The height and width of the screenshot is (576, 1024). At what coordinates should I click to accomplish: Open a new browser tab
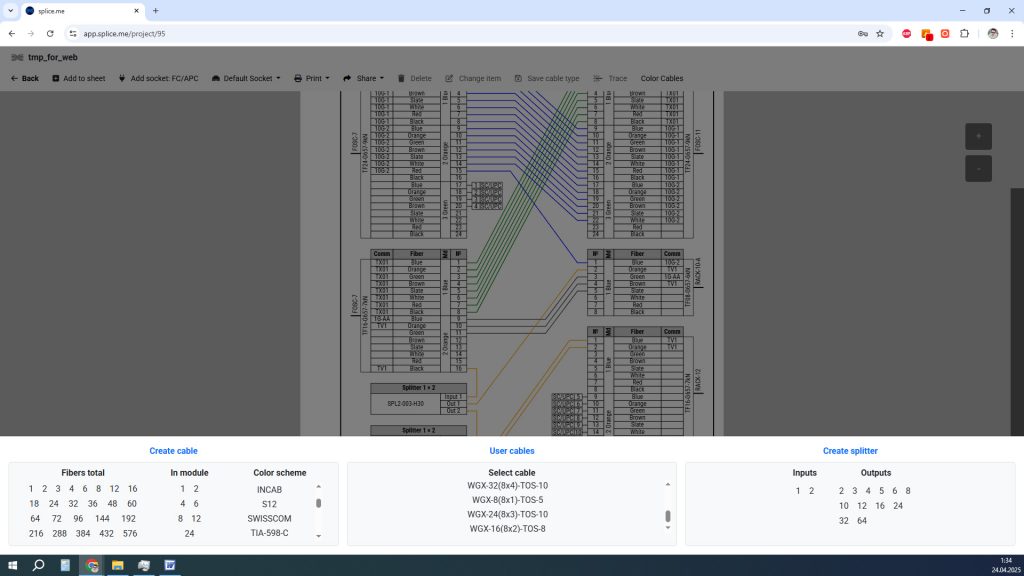pyautogui.click(x=155, y=10)
